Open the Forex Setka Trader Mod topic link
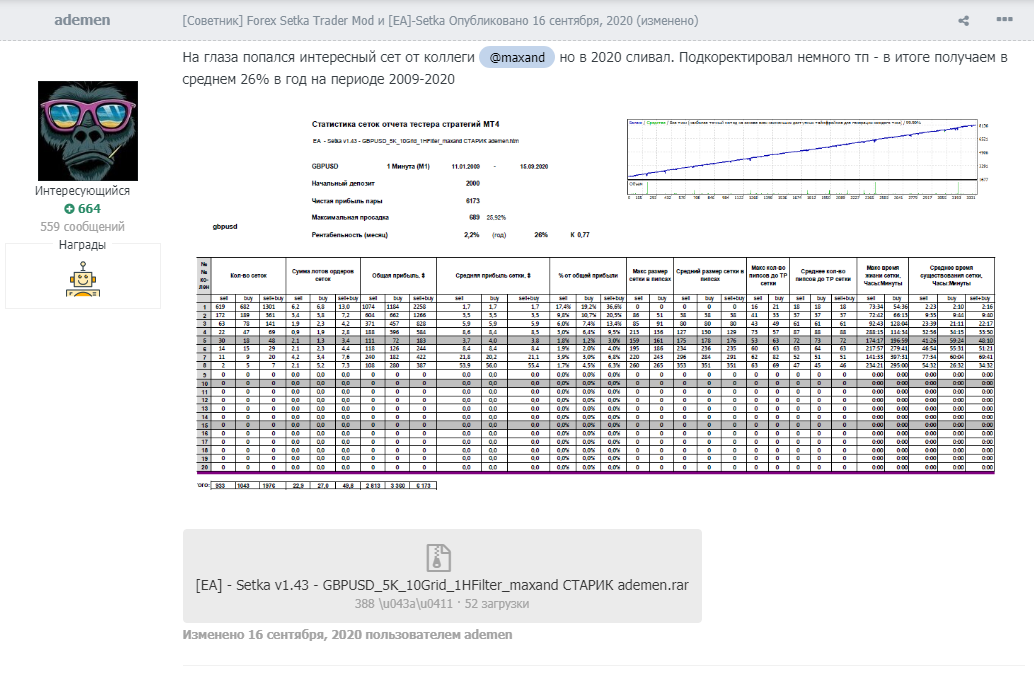Screen dimensions: 1034x685 pos(313,20)
